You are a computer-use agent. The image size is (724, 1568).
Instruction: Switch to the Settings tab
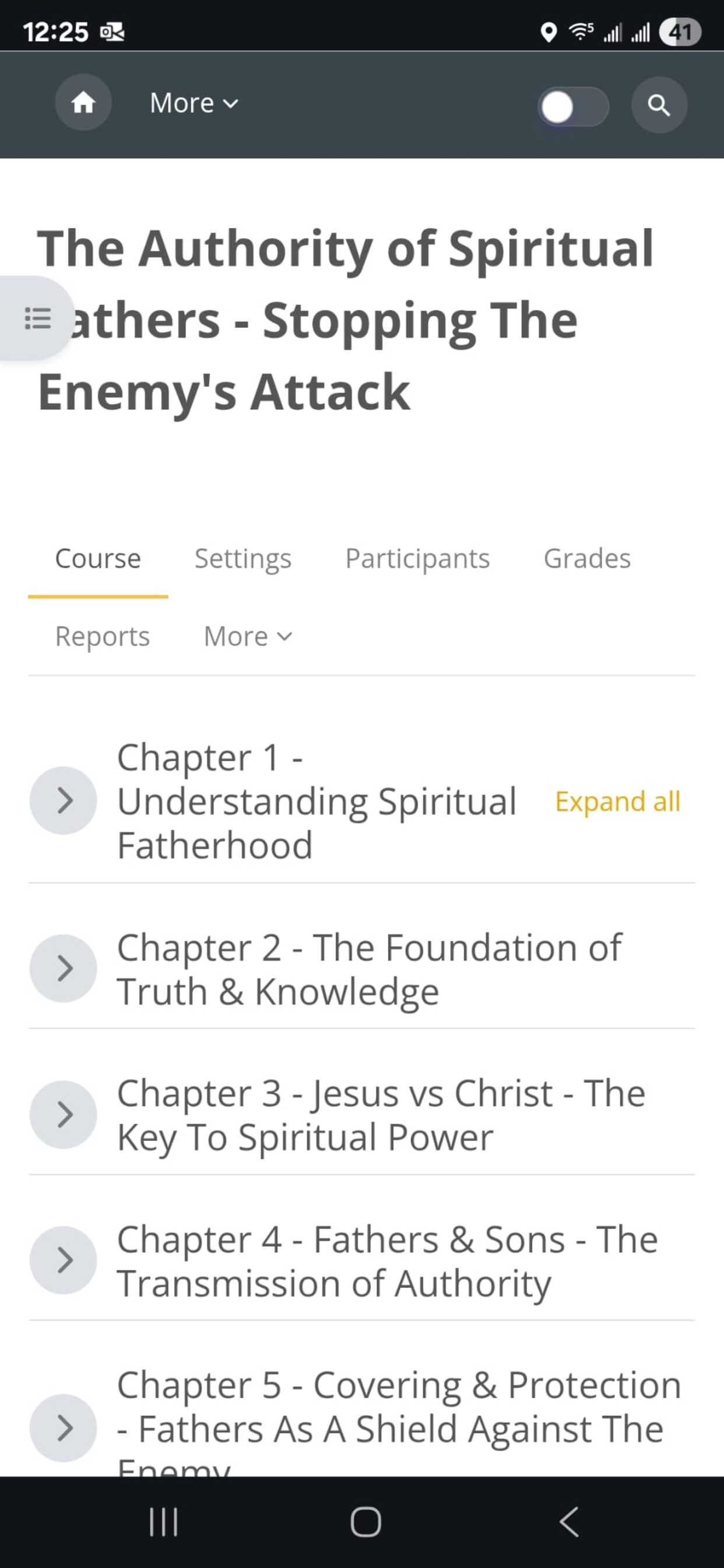pyautogui.click(x=242, y=559)
